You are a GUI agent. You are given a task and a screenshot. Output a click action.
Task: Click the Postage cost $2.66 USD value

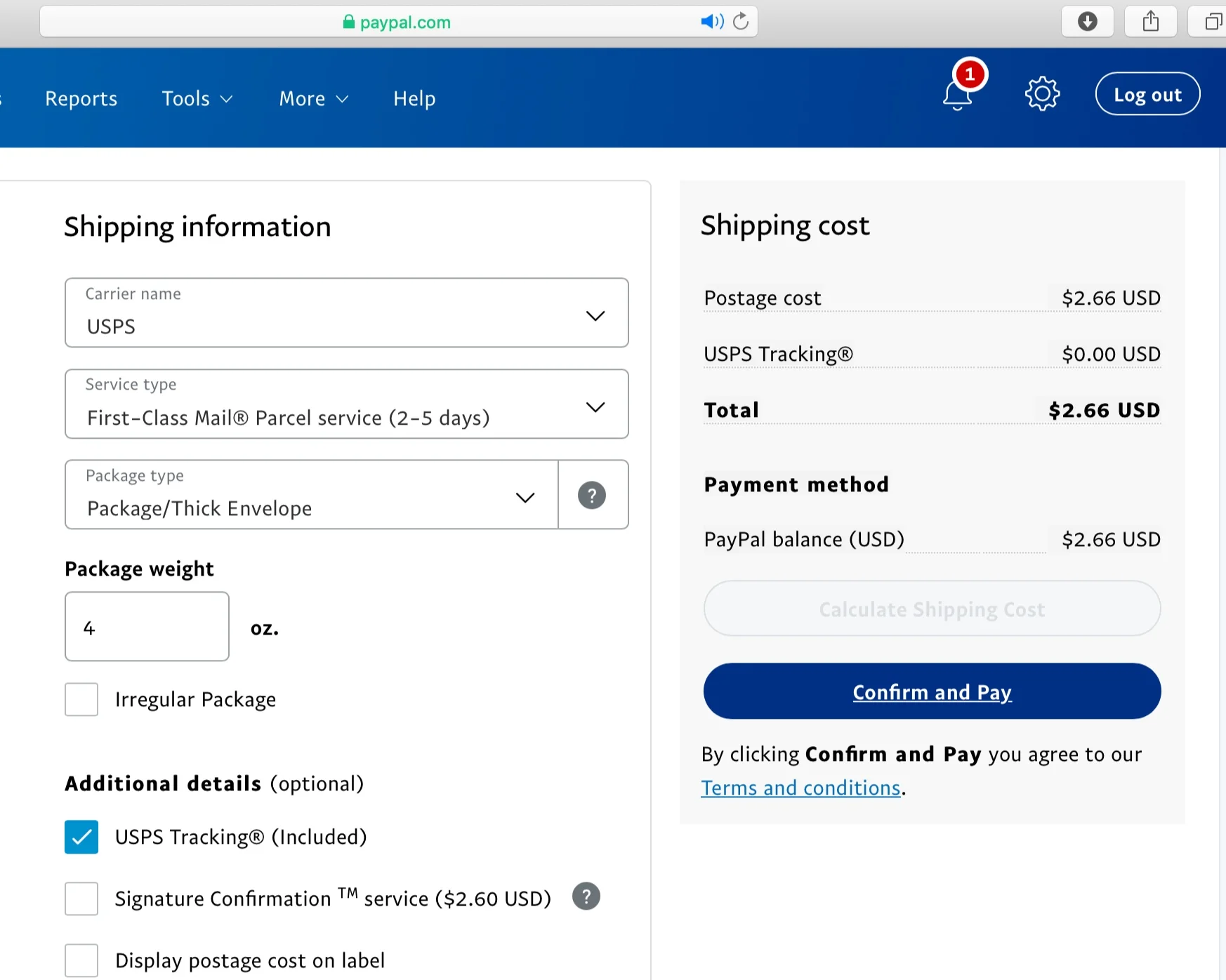click(1111, 298)
